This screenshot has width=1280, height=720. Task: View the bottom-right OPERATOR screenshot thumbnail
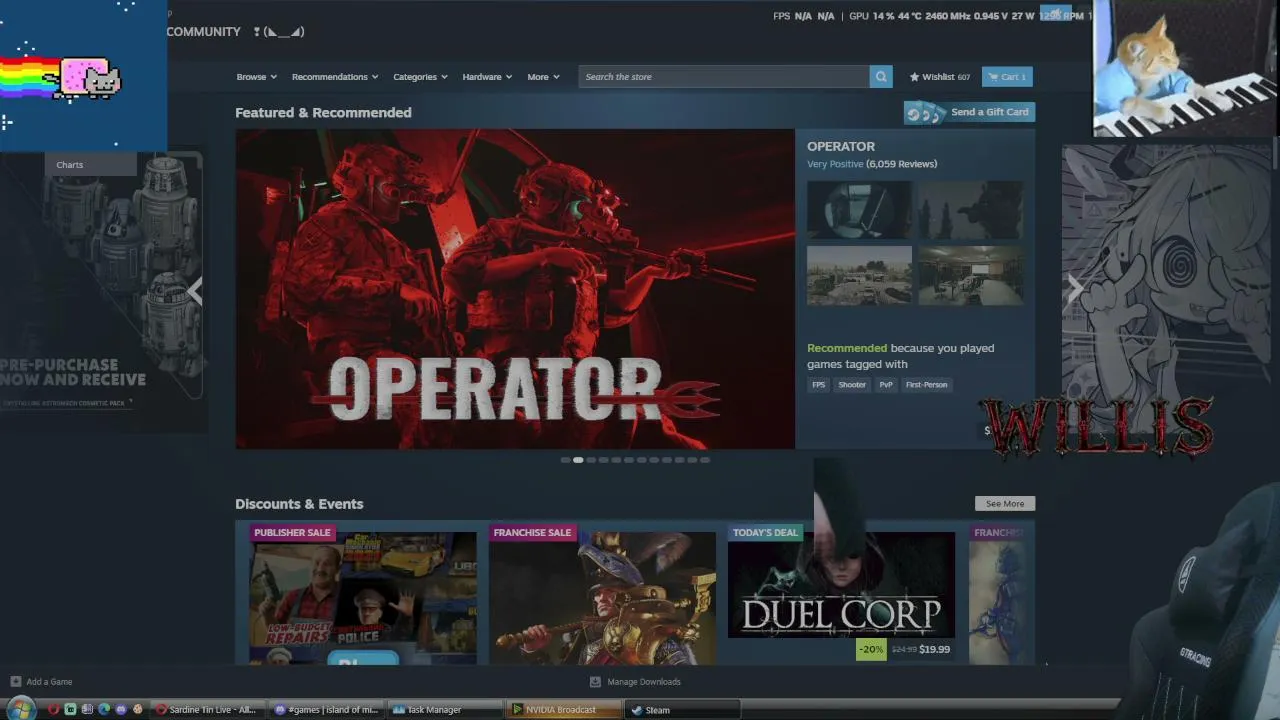tap(971, 275)
